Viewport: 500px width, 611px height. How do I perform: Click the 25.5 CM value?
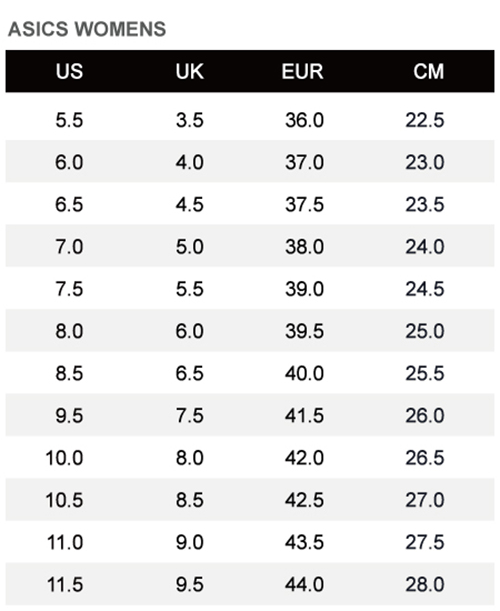[425, 373]
